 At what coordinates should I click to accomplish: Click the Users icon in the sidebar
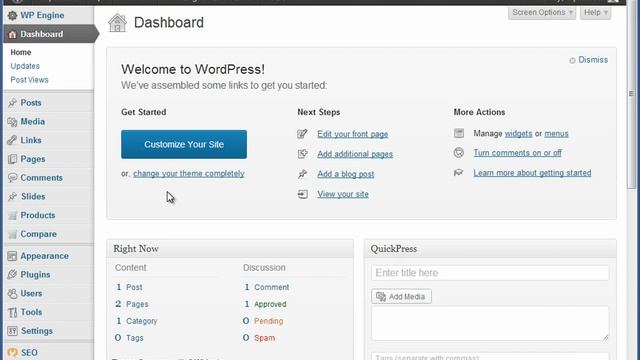tap(12, 293)
